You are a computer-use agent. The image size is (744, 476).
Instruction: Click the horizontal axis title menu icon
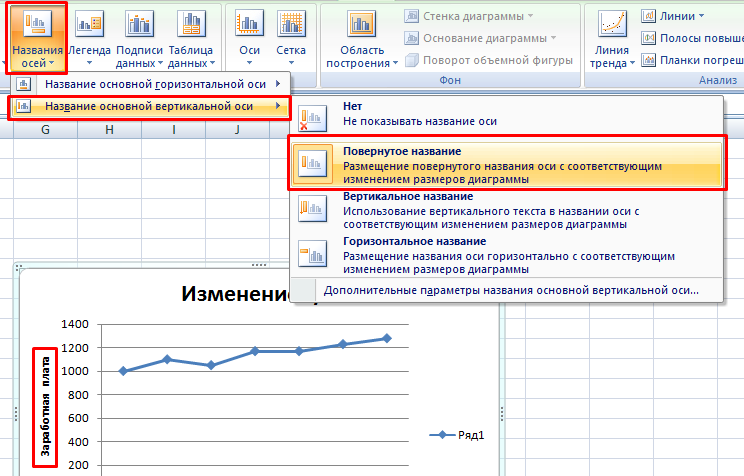coord(23,84)
